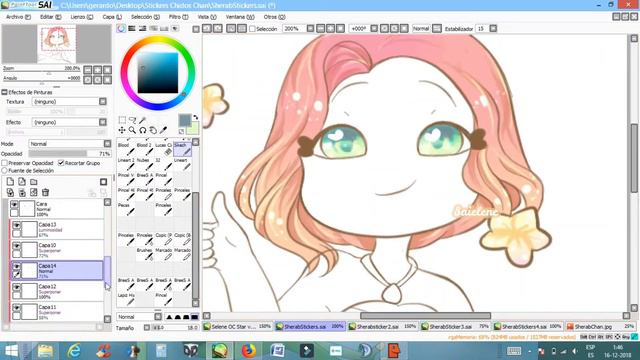Viewport: 640px width, 360px height.
Task: Open the Capa menu
Action: (x=112, y=17)
